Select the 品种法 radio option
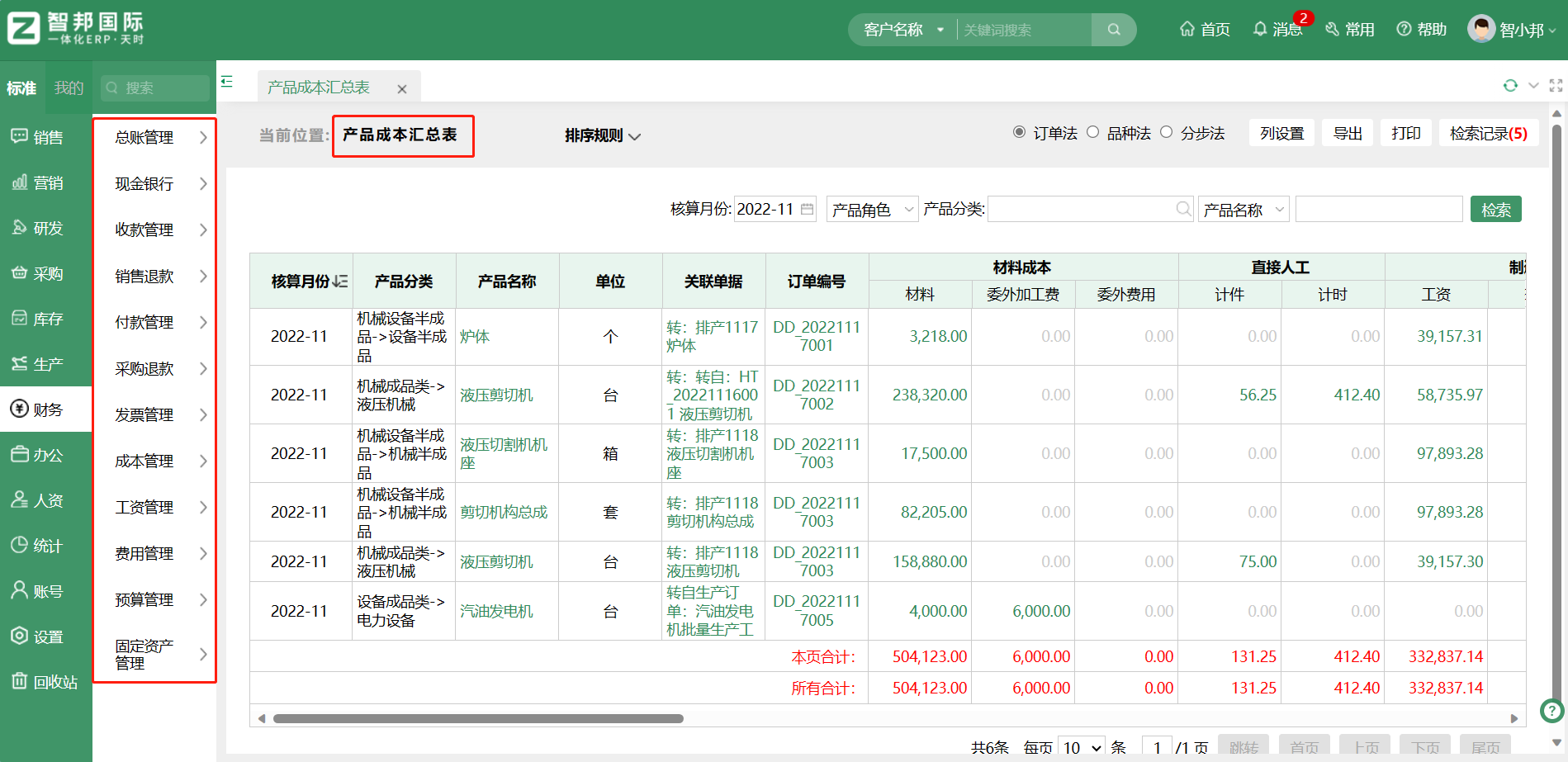 point(1092,132)
